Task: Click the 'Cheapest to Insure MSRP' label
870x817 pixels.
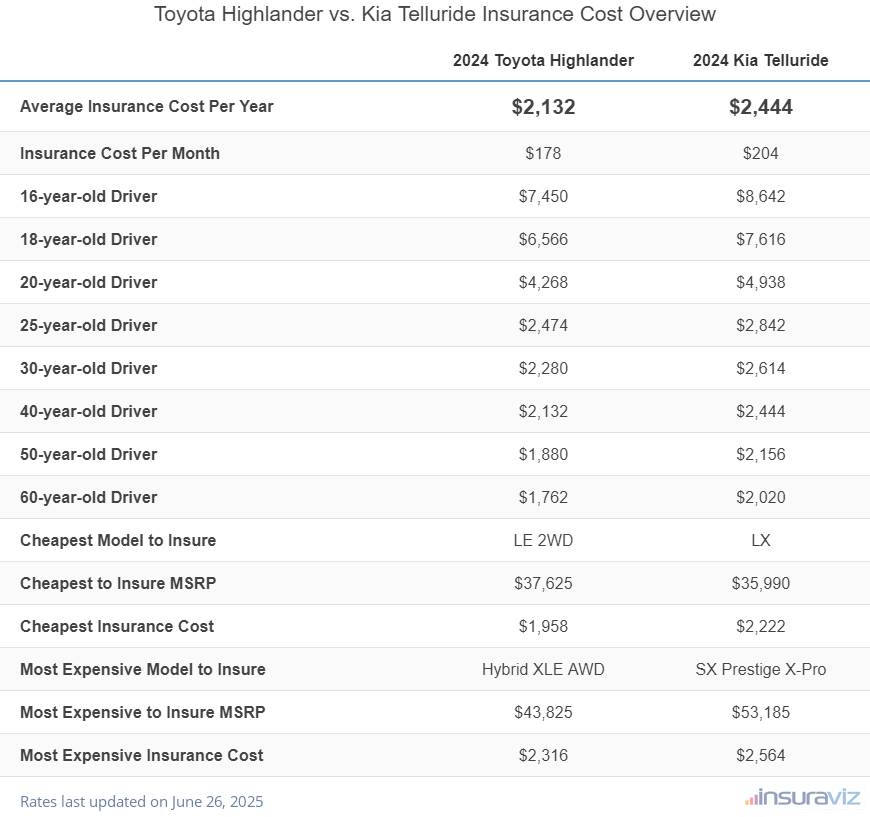Action: 118,583
